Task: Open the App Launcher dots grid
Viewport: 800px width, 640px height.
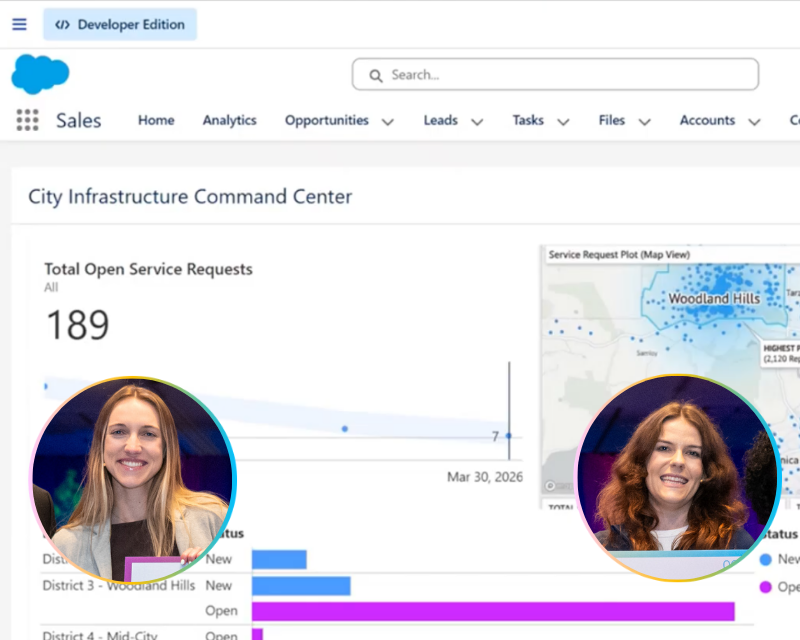Action: [28, 120]
